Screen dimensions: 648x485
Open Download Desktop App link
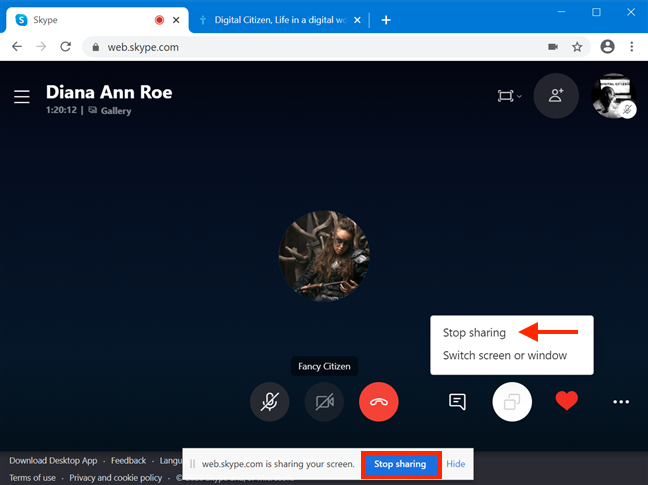pos(53,460)
